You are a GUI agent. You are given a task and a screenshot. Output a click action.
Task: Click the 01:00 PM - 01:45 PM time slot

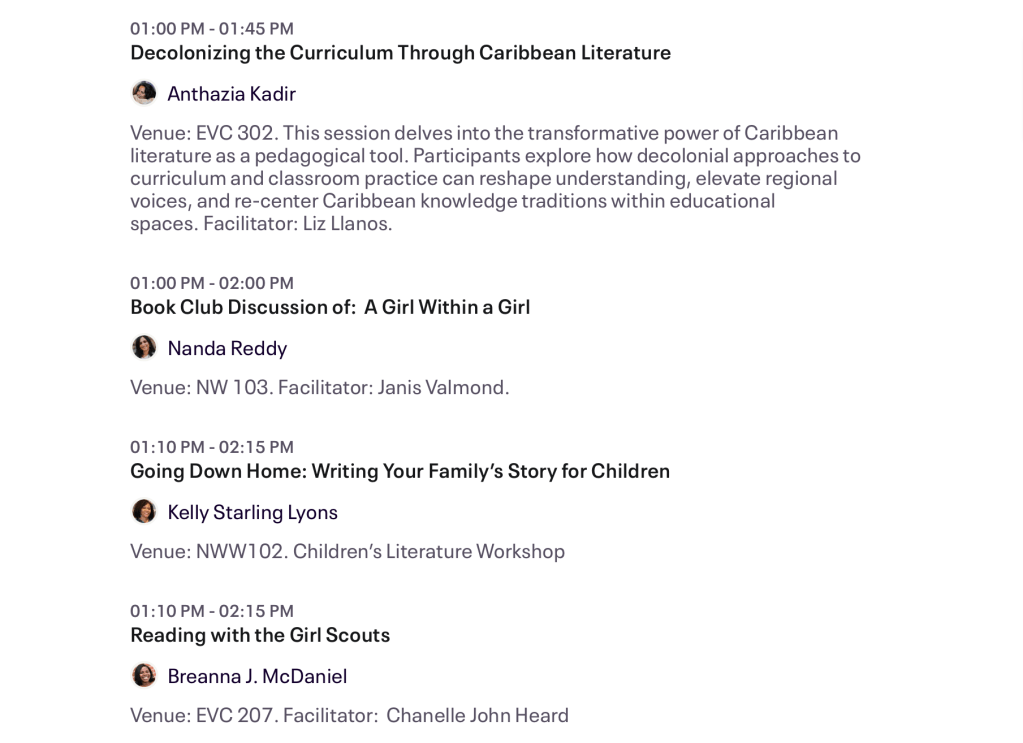(x=212, y=28)
